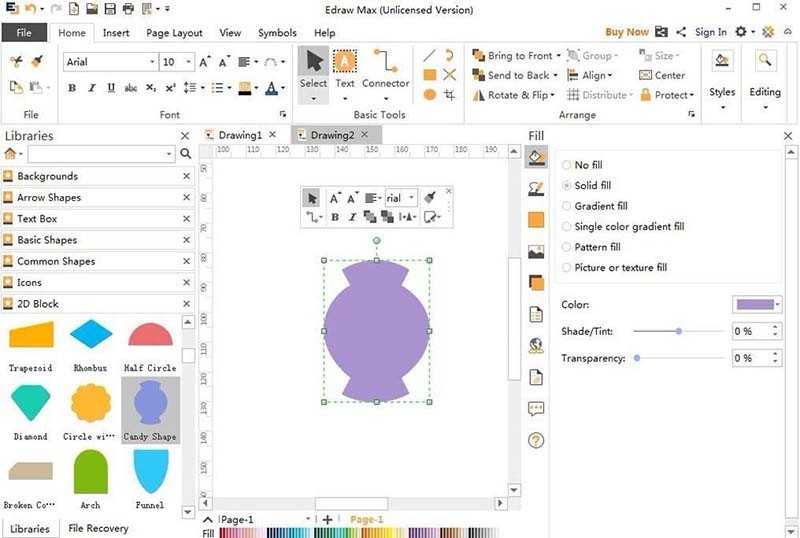
Task: Select the line drawing tool
Action: (x=430, y=55)
